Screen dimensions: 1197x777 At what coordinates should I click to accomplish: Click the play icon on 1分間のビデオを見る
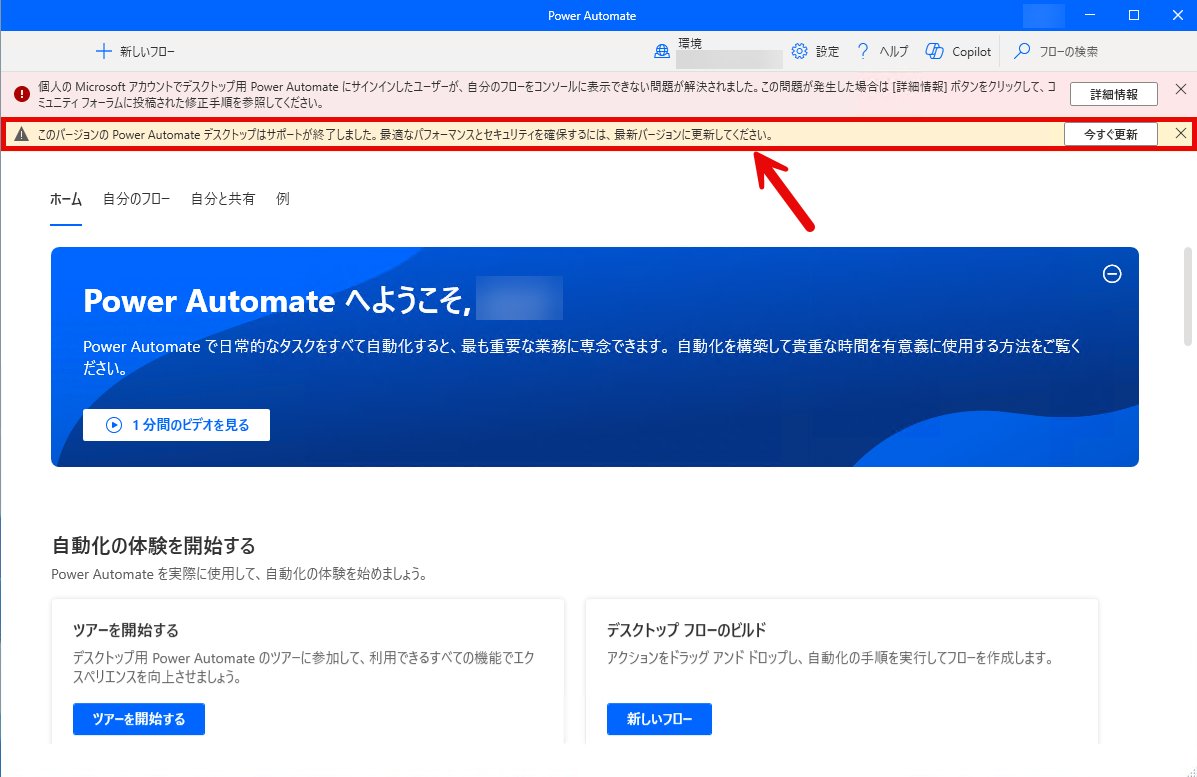tap(114, 425)
